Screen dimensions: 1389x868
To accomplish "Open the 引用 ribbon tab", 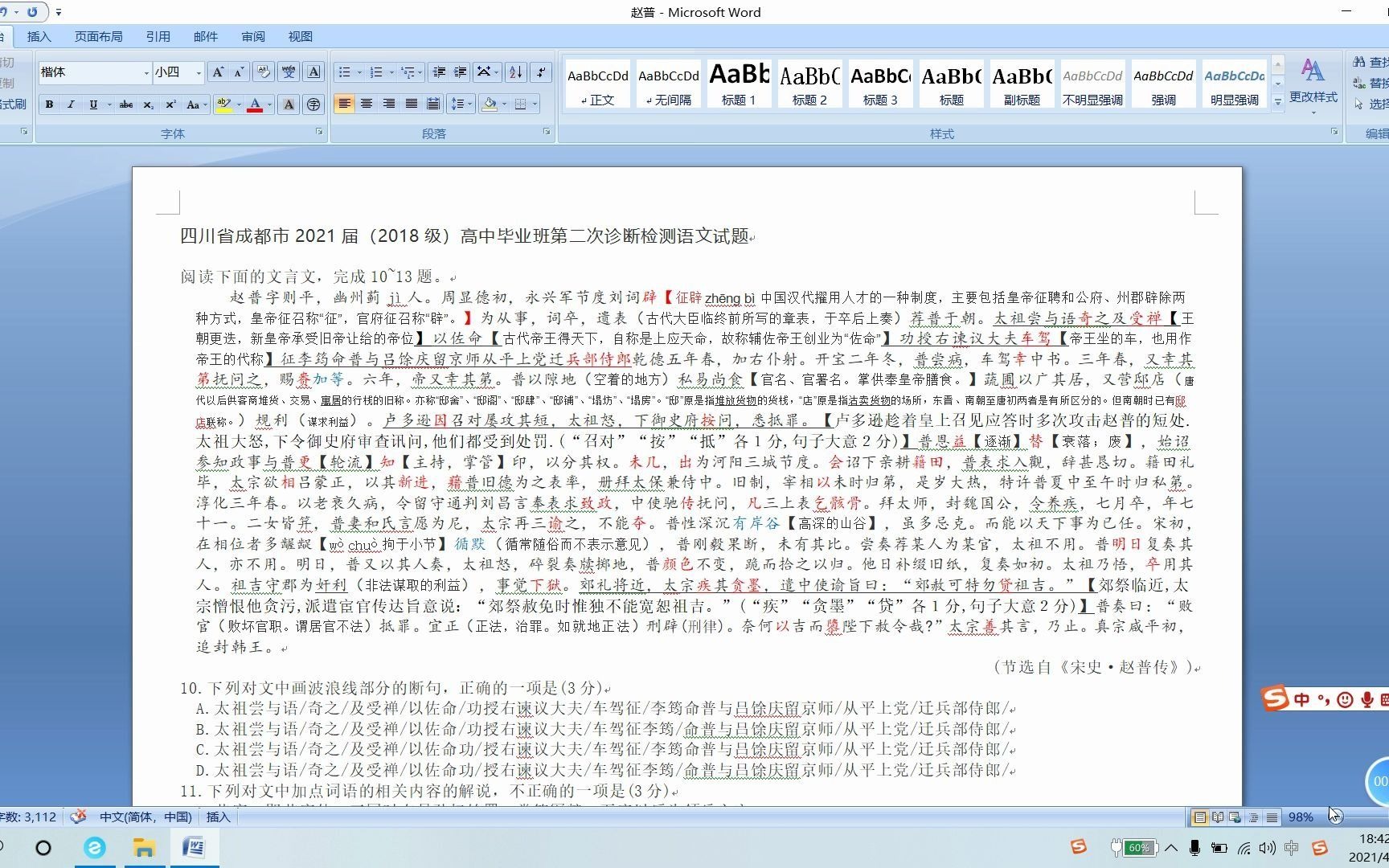I will pos(158,36).
